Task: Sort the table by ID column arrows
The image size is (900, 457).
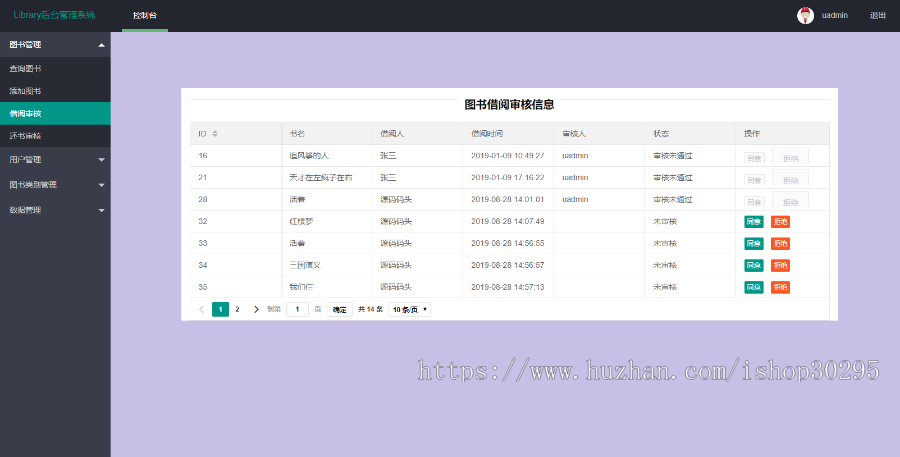Action: click(x=215, y=134)
